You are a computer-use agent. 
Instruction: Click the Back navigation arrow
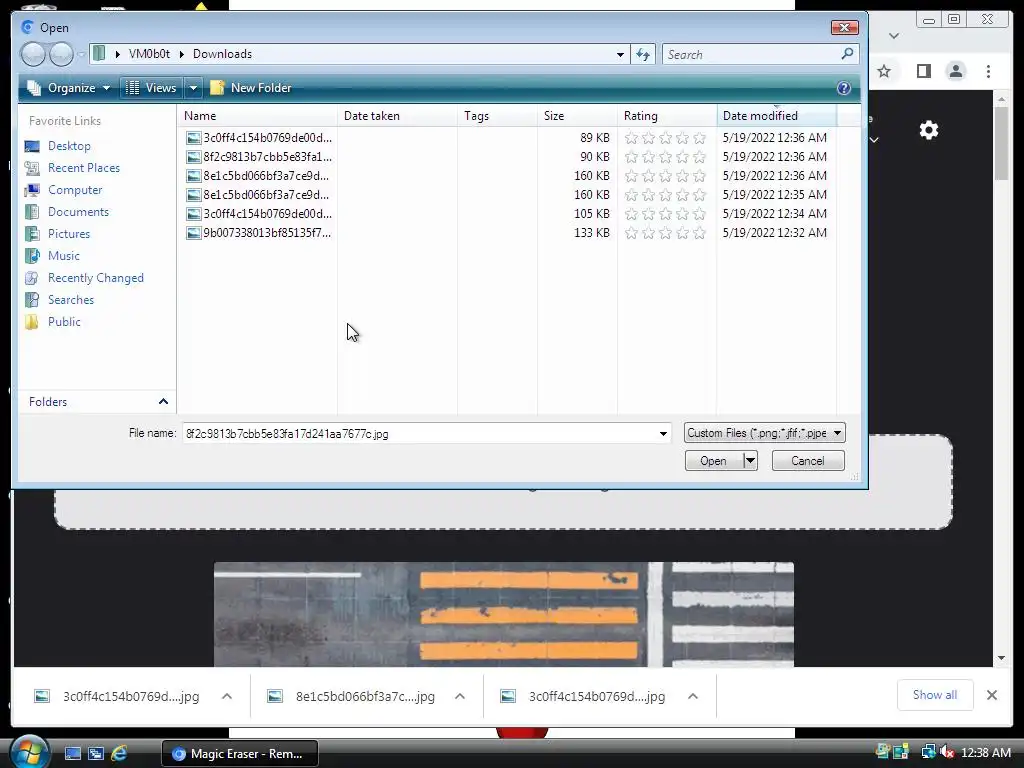pos(33,54)
